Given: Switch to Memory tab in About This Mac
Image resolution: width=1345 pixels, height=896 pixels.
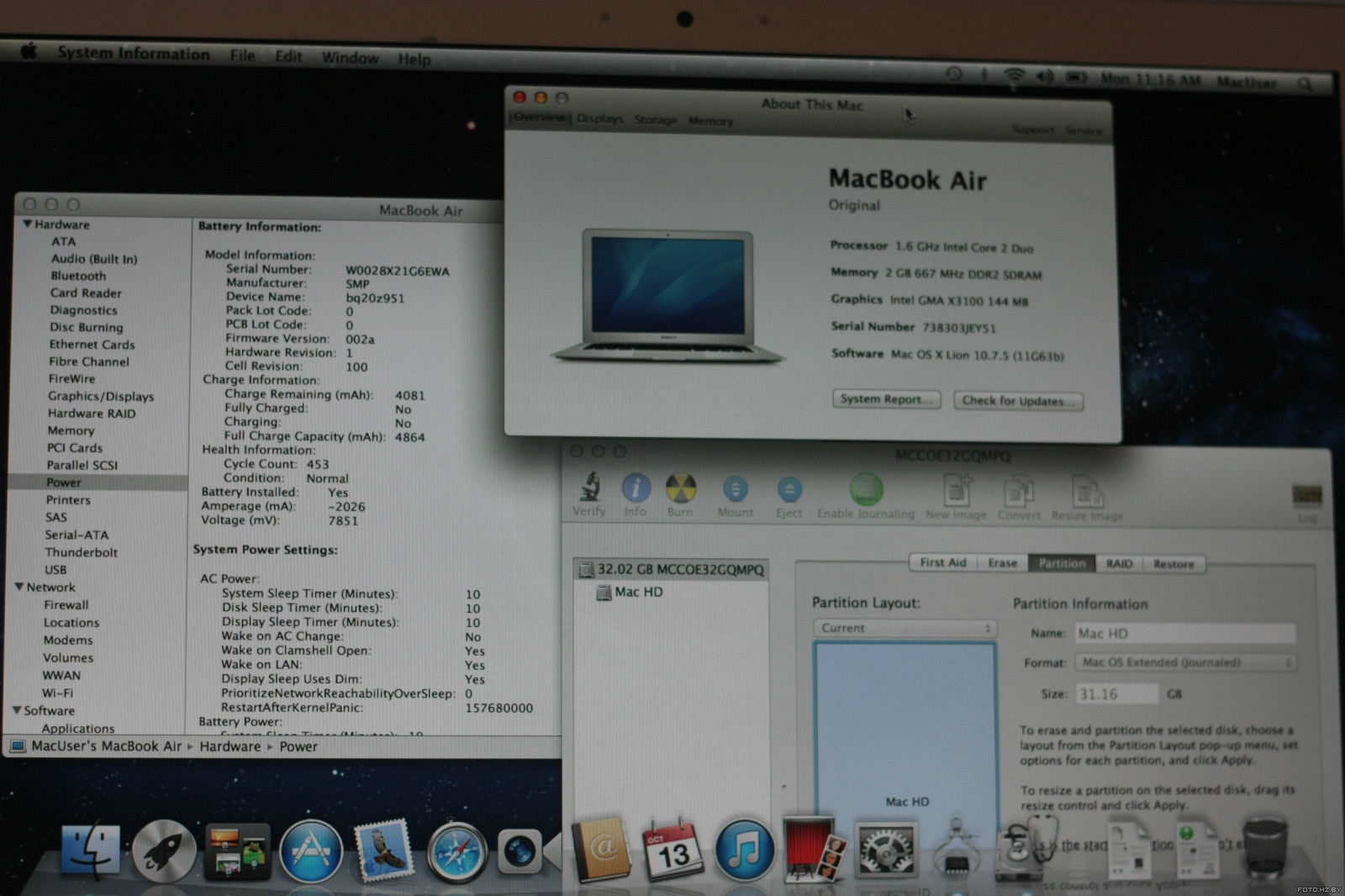Looking at the screenshot, I should [x=711, y=121].
